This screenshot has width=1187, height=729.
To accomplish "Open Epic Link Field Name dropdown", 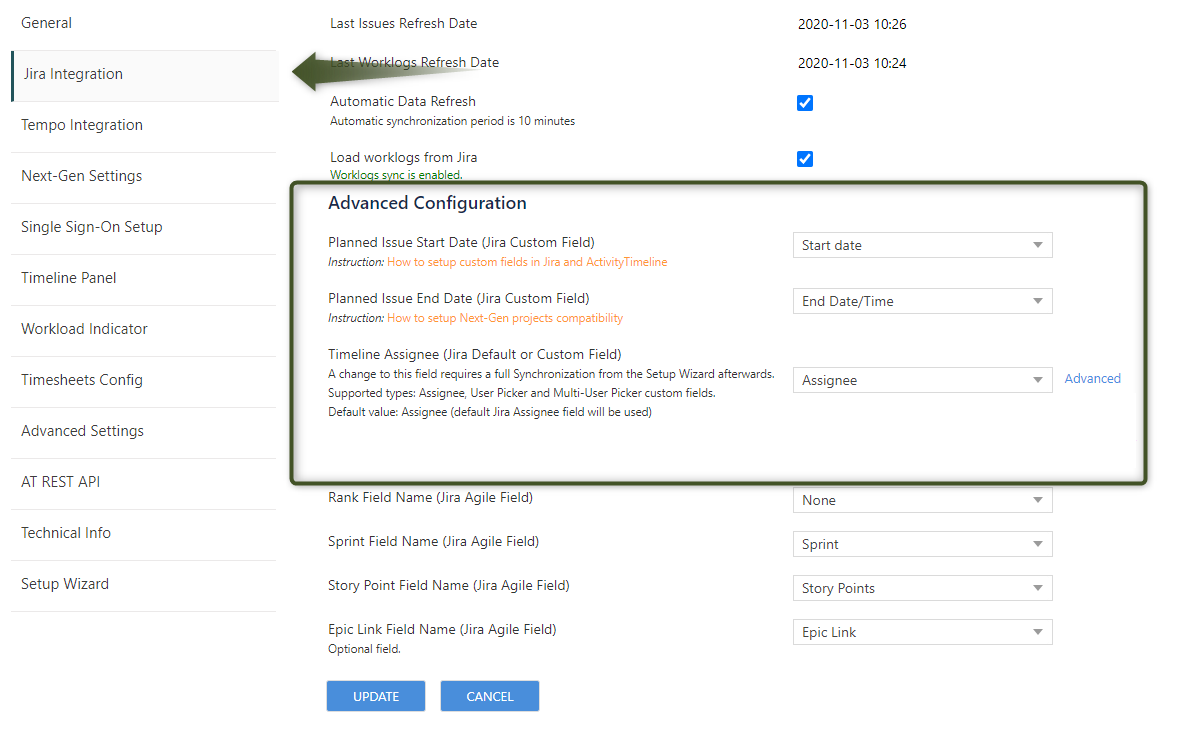I will (922, 632).
